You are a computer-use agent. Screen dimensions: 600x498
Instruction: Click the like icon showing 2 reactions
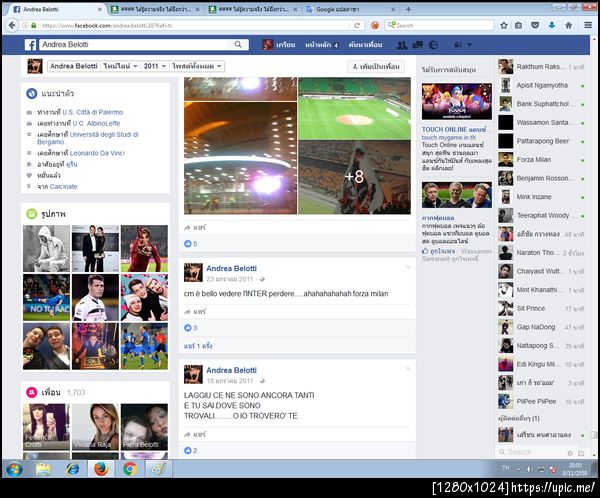(188, 451)
